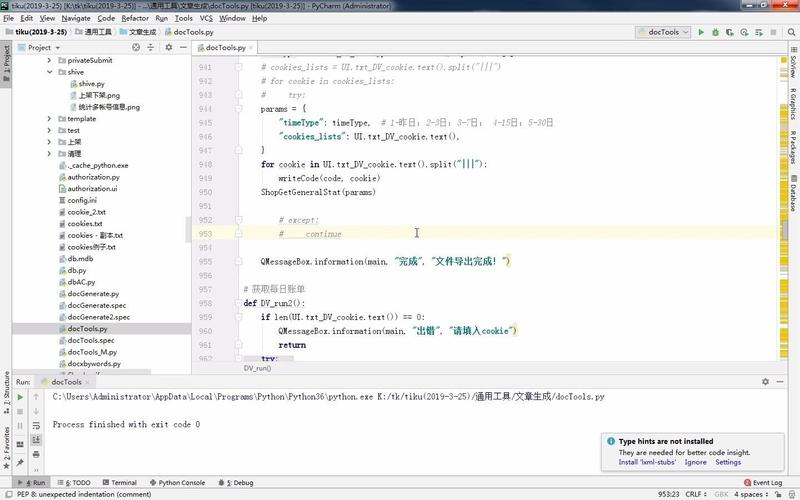Open the Refactor menu
Viewport: 800px width, 500px height.
[135, 18]
